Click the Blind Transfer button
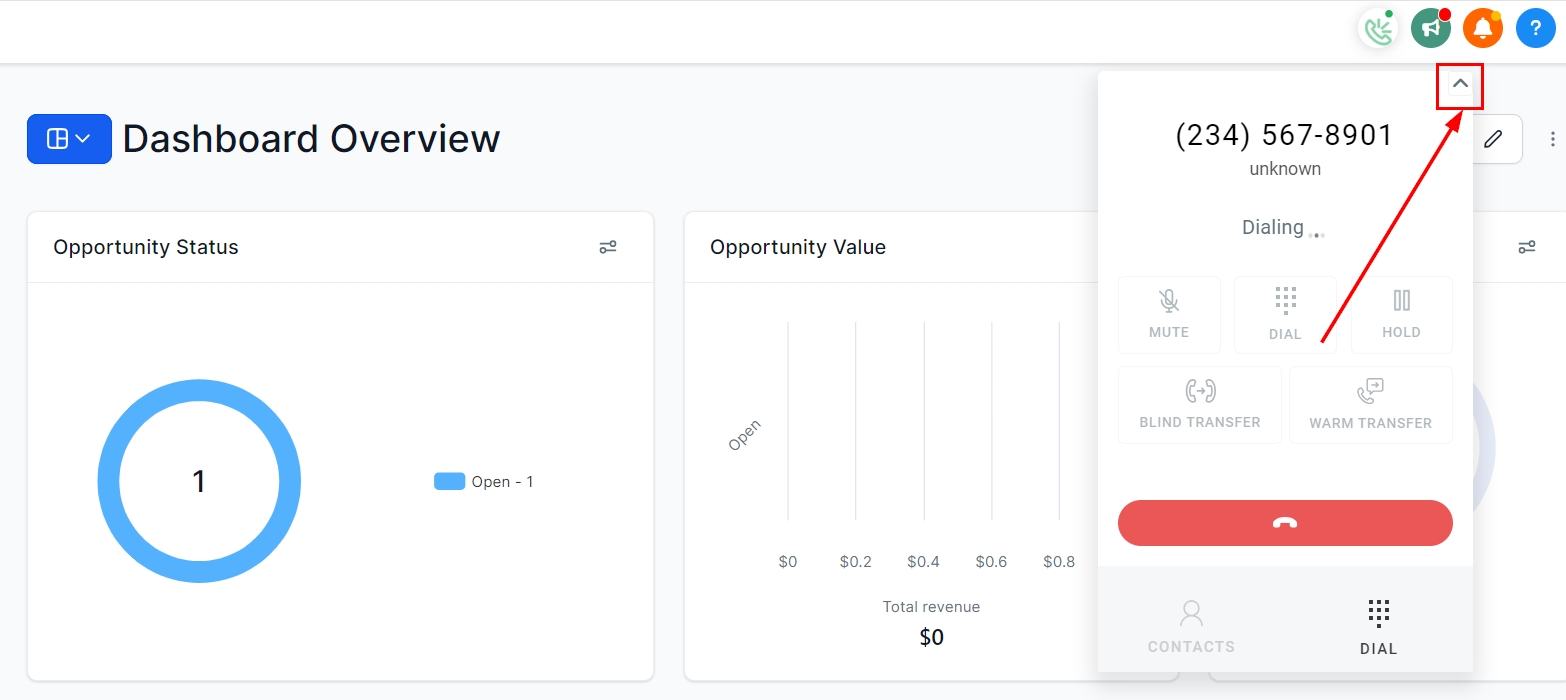 [x=1200, y=404]
